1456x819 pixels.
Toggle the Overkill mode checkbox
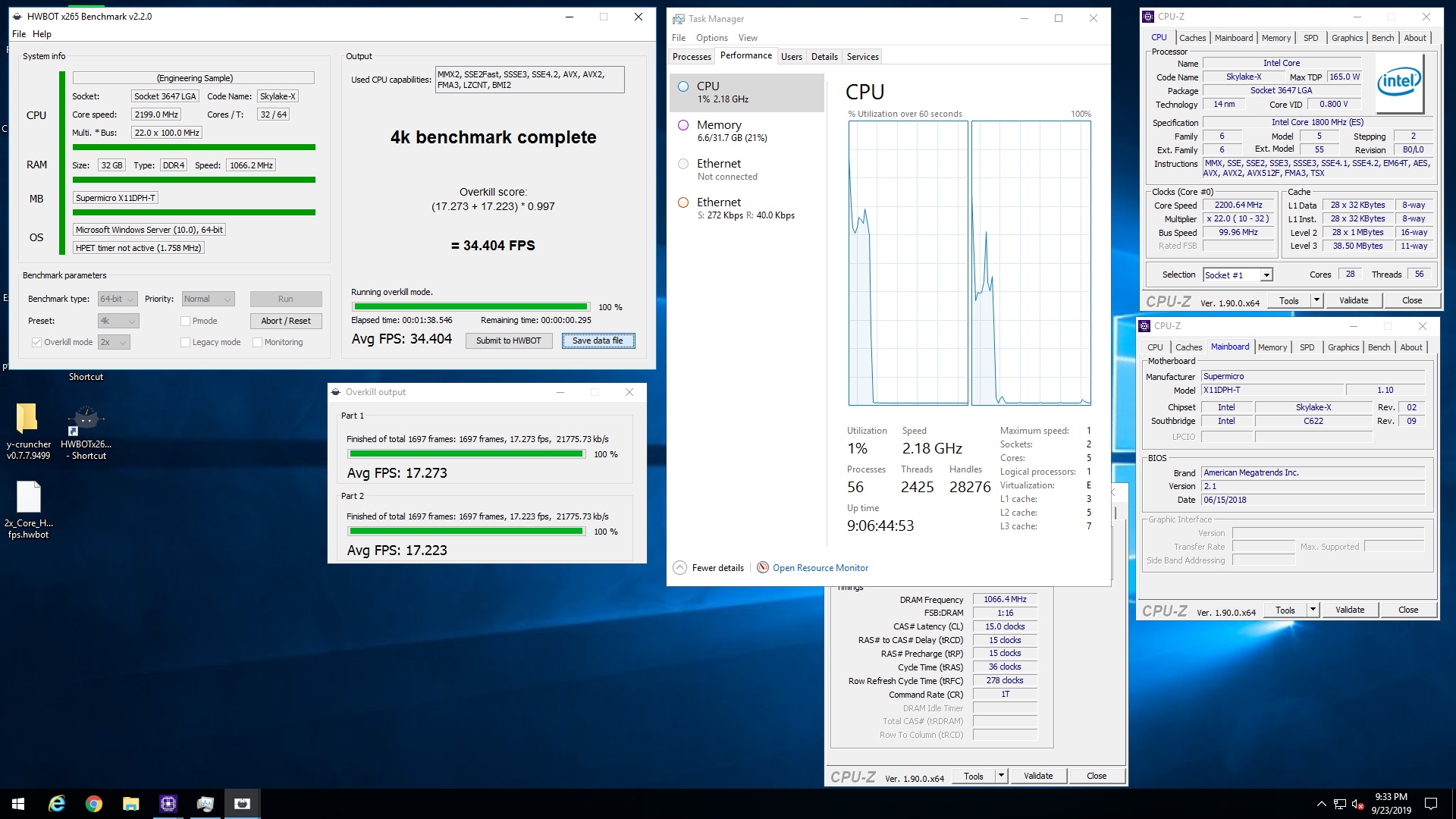pyautogui.click(x=36, y=342)
